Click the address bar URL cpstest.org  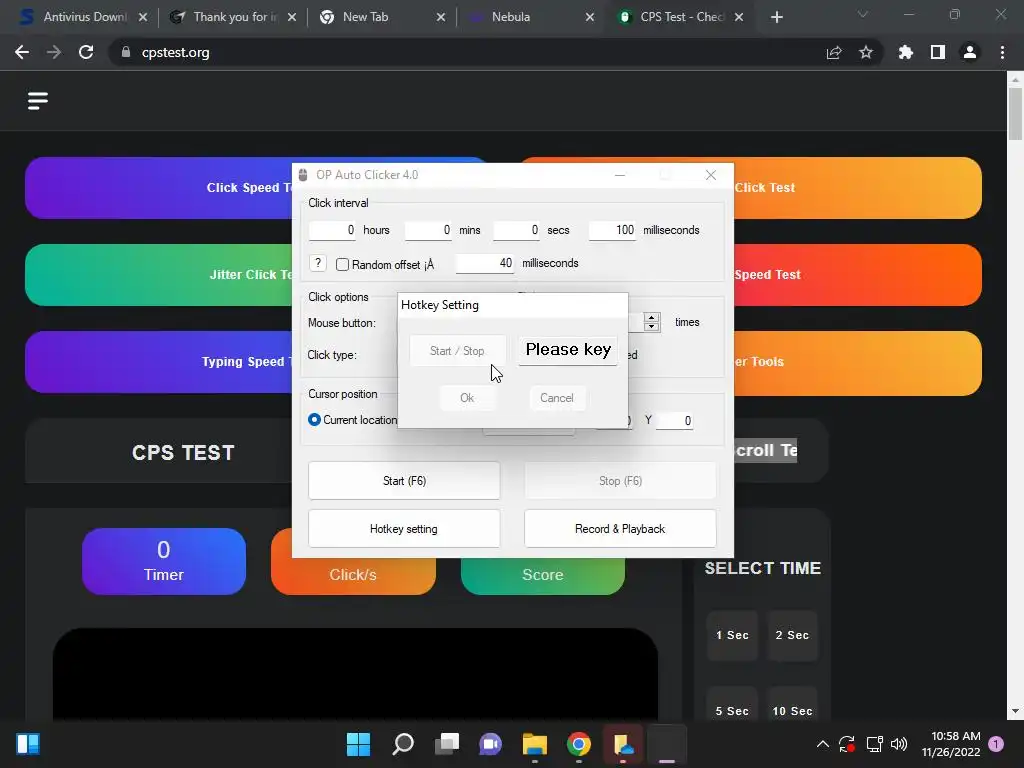pos(175,52)
